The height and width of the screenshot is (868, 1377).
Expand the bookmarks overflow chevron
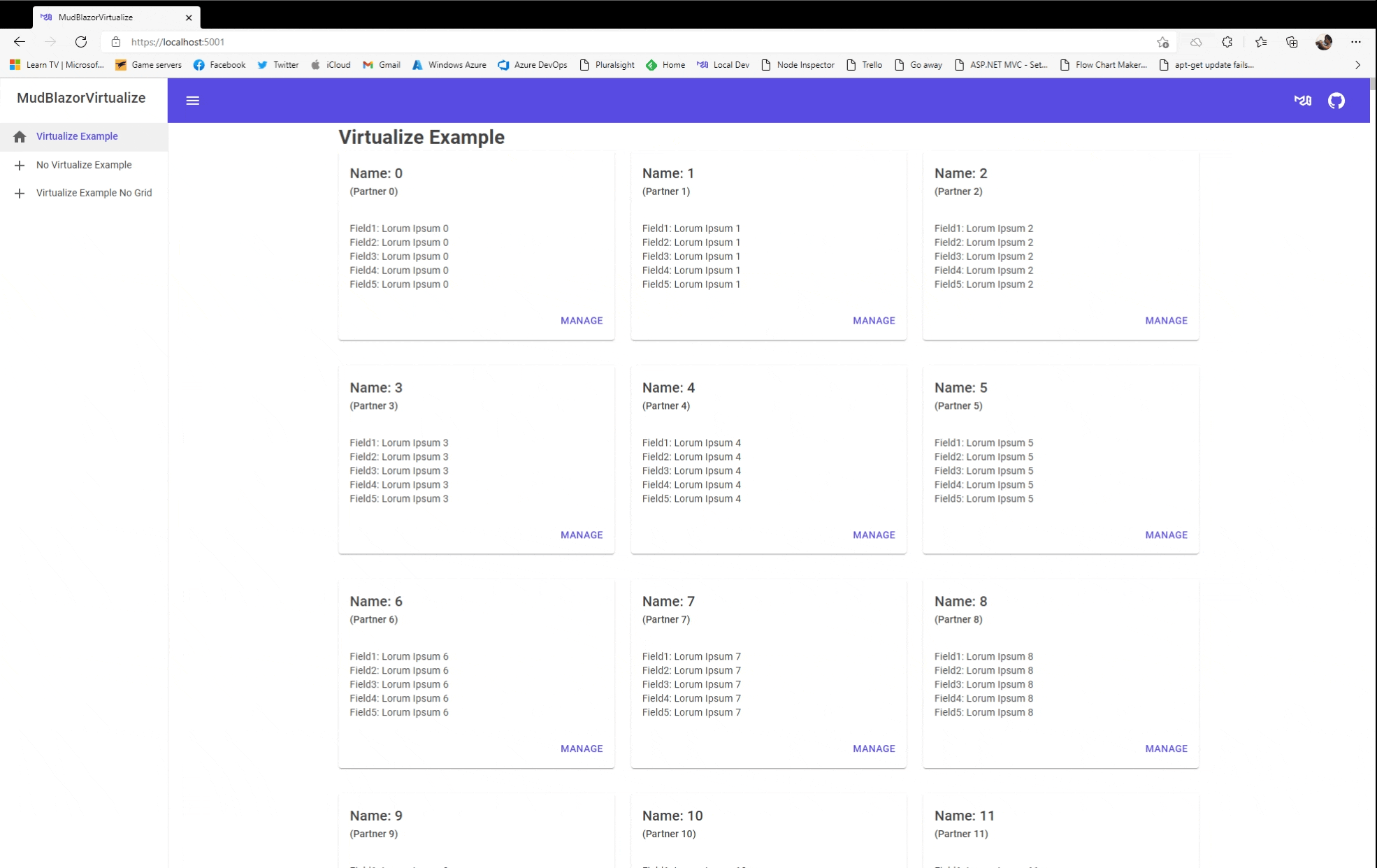tap(1357, 65)
